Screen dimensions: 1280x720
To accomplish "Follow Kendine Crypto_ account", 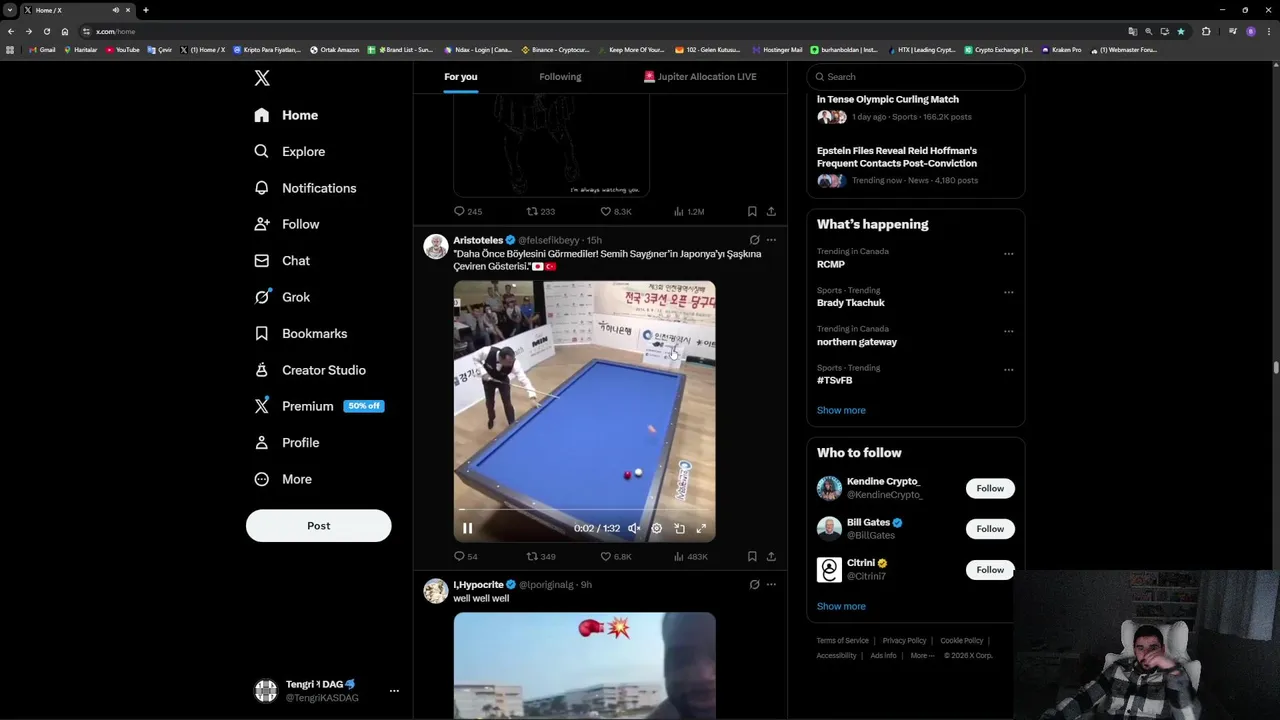I will coord(990,488).
